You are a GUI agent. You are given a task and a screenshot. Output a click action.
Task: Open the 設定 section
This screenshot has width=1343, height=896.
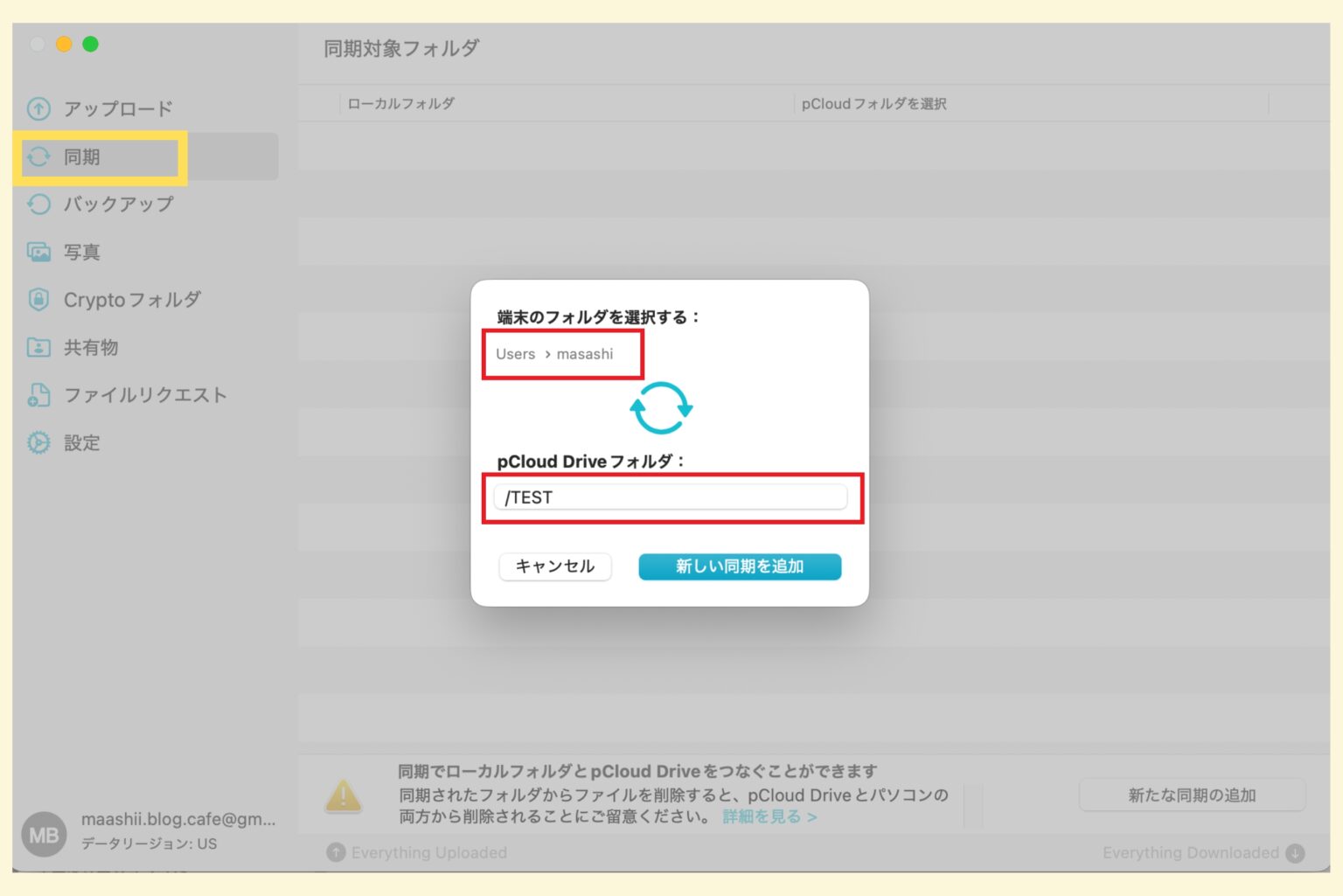coord(82,443)
